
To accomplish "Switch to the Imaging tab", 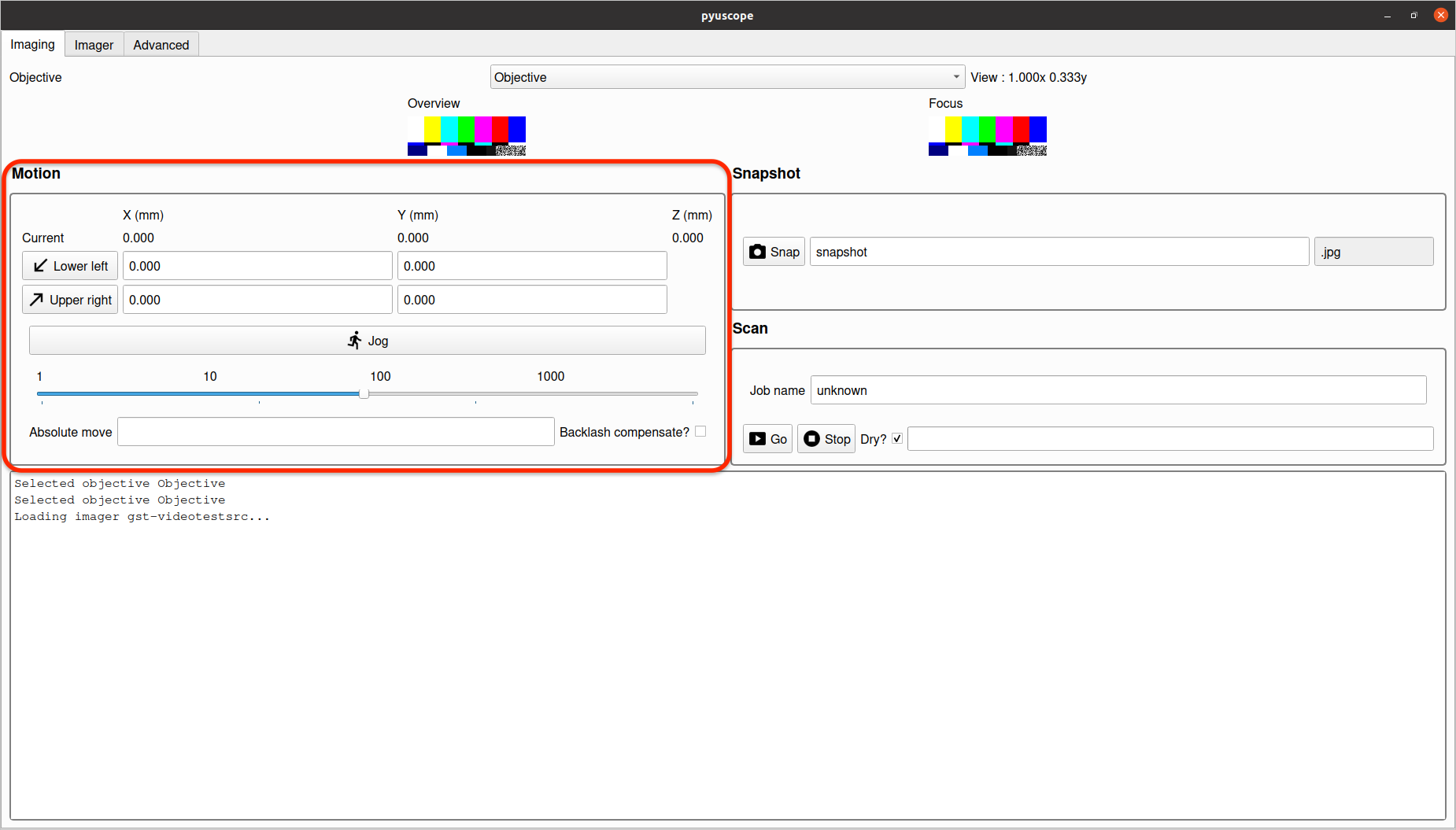I will 32,45.
